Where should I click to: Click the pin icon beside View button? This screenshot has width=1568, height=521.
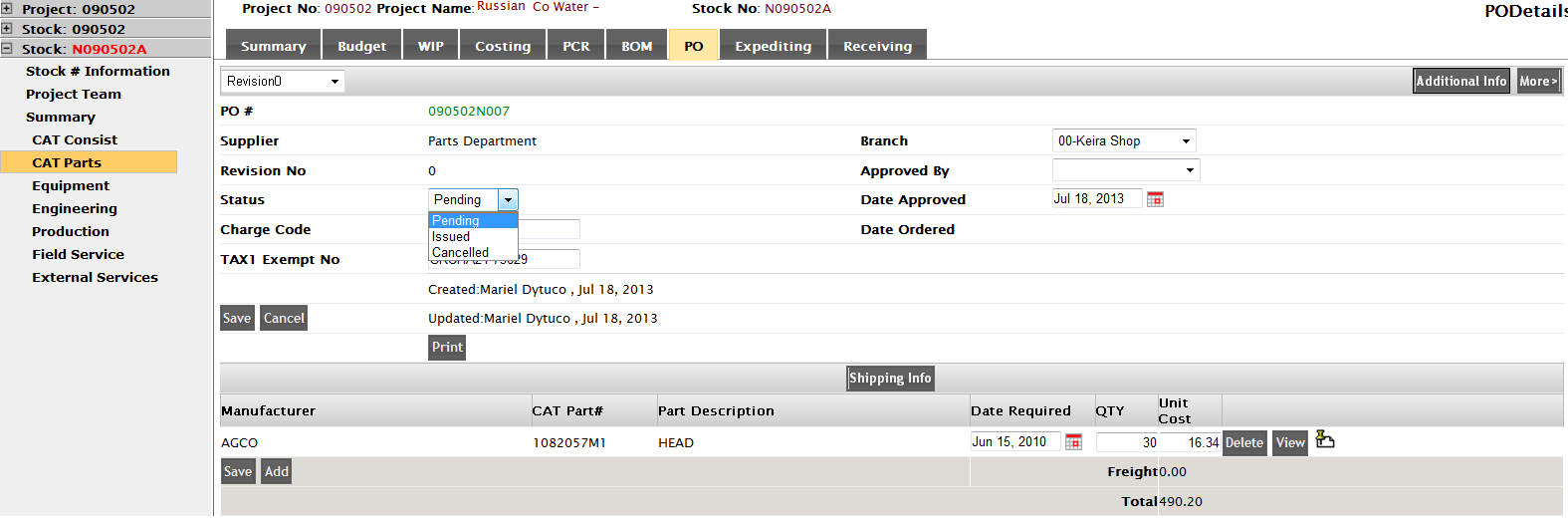click(x=1325, y=439)
